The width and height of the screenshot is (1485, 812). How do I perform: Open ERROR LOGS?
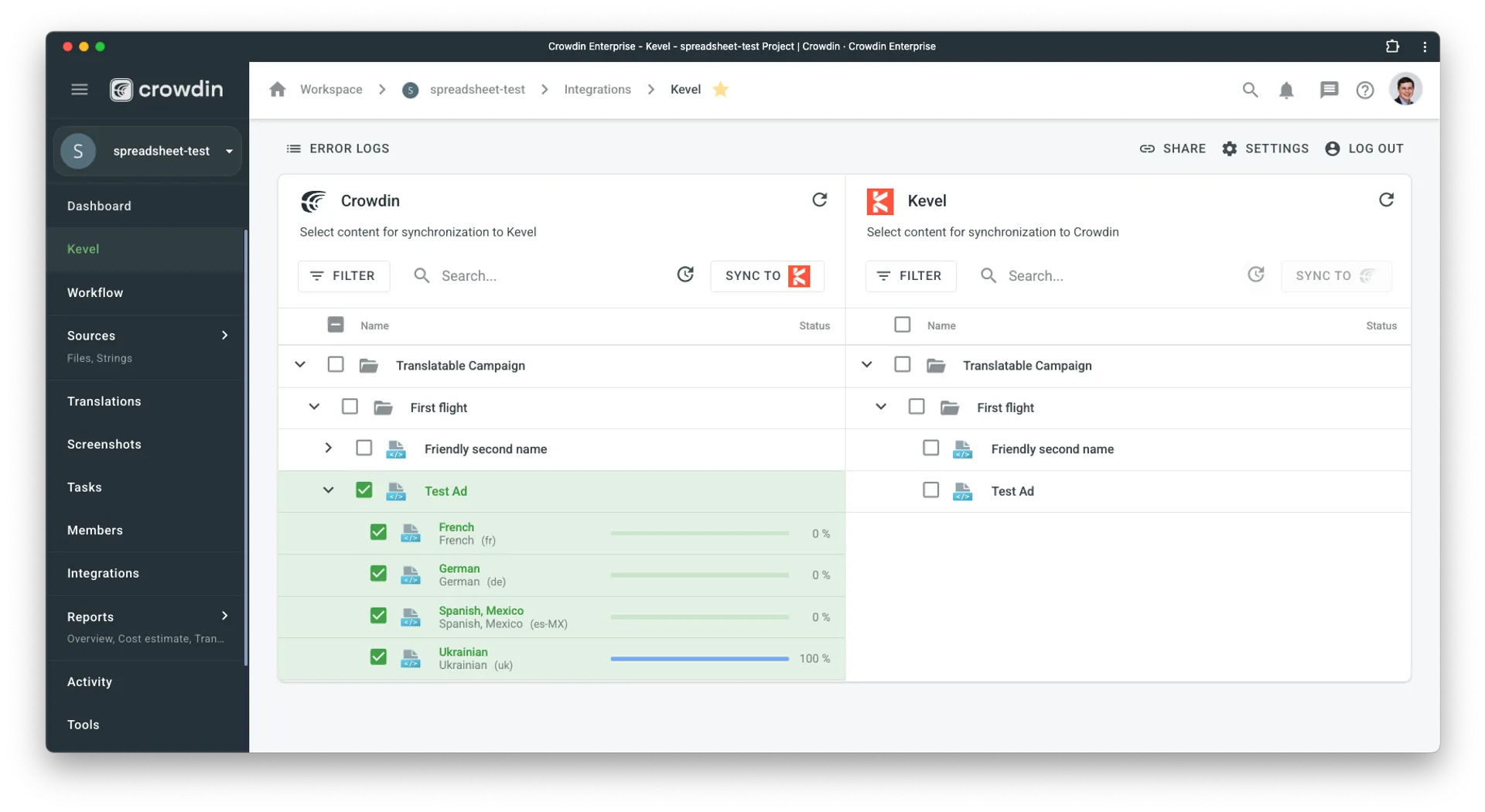point(338,148)
